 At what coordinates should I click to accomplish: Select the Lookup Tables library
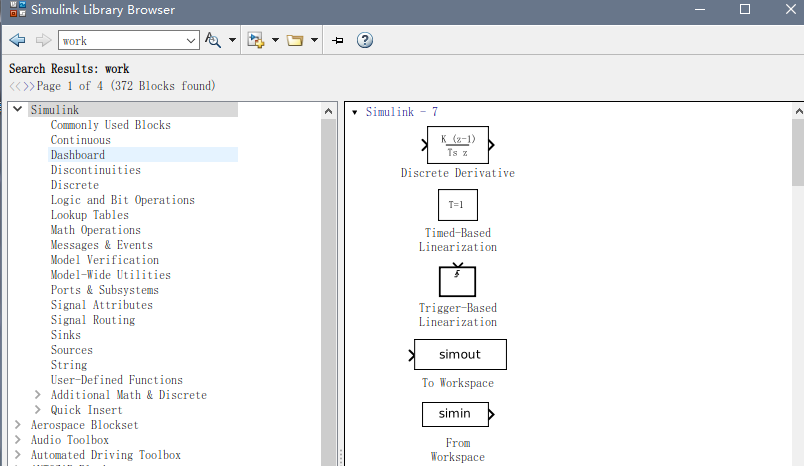point(90,215)
